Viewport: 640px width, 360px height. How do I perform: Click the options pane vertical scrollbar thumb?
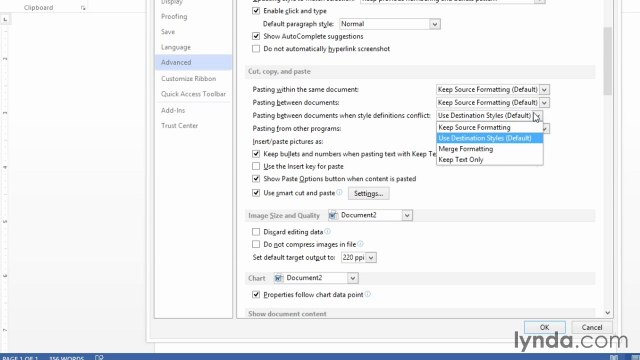607,60
